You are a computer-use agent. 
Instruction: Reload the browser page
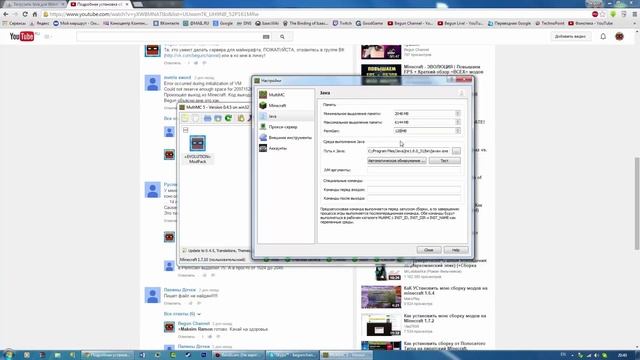pyautogui.click(x=25, y=14)
